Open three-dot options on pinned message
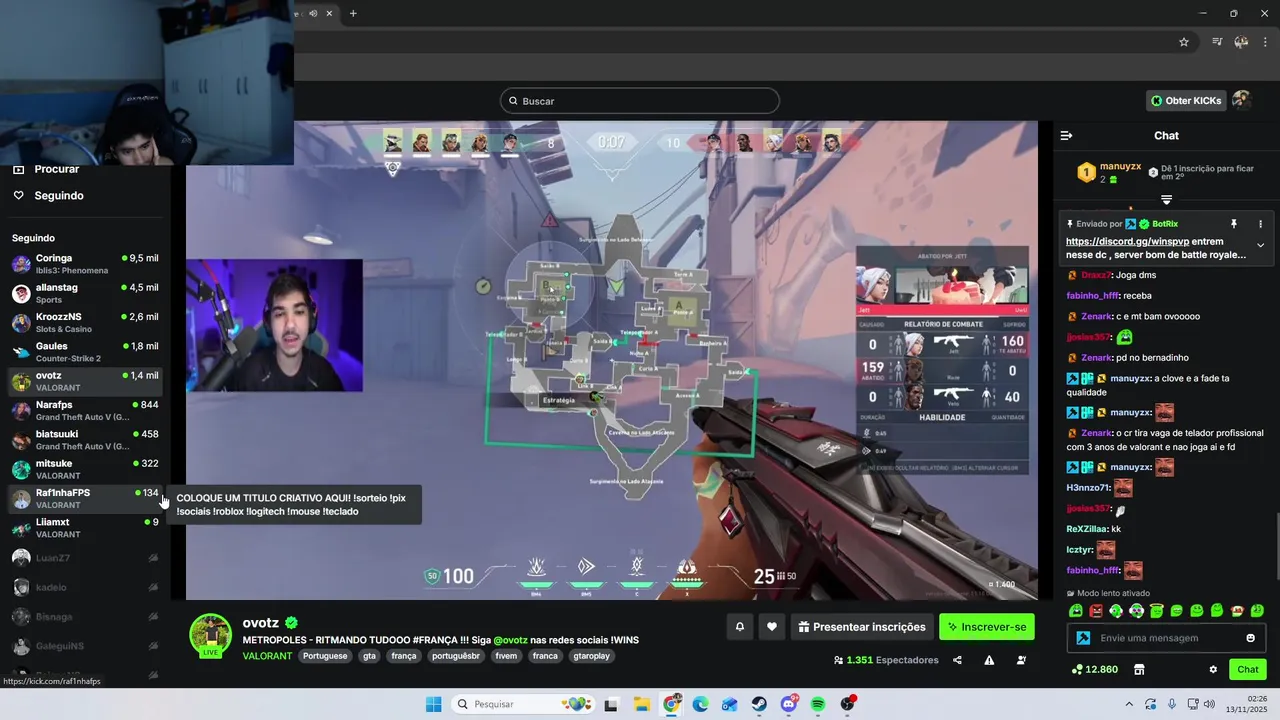This screenshot has width=1280, height=720. coord(1260,224)
